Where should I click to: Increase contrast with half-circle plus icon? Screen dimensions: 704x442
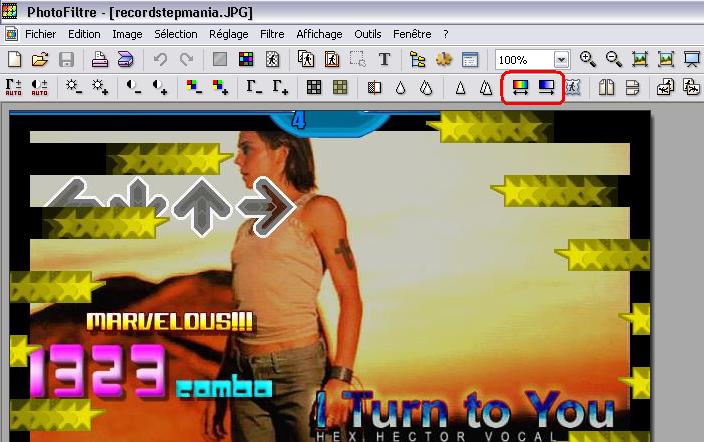point(160,87)
